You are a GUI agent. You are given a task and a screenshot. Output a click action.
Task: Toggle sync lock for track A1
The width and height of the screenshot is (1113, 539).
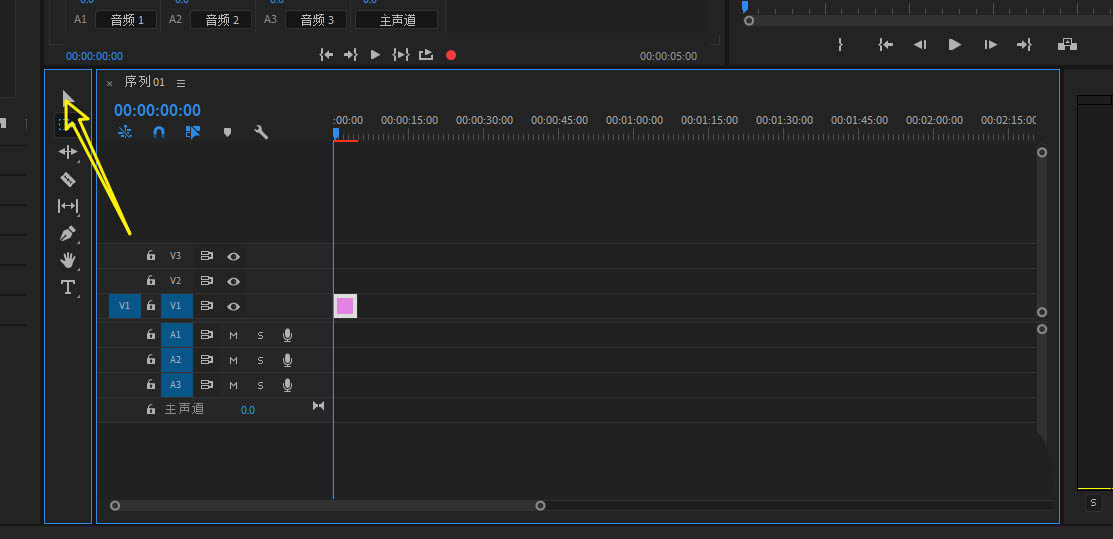click(x=207, y=334)
